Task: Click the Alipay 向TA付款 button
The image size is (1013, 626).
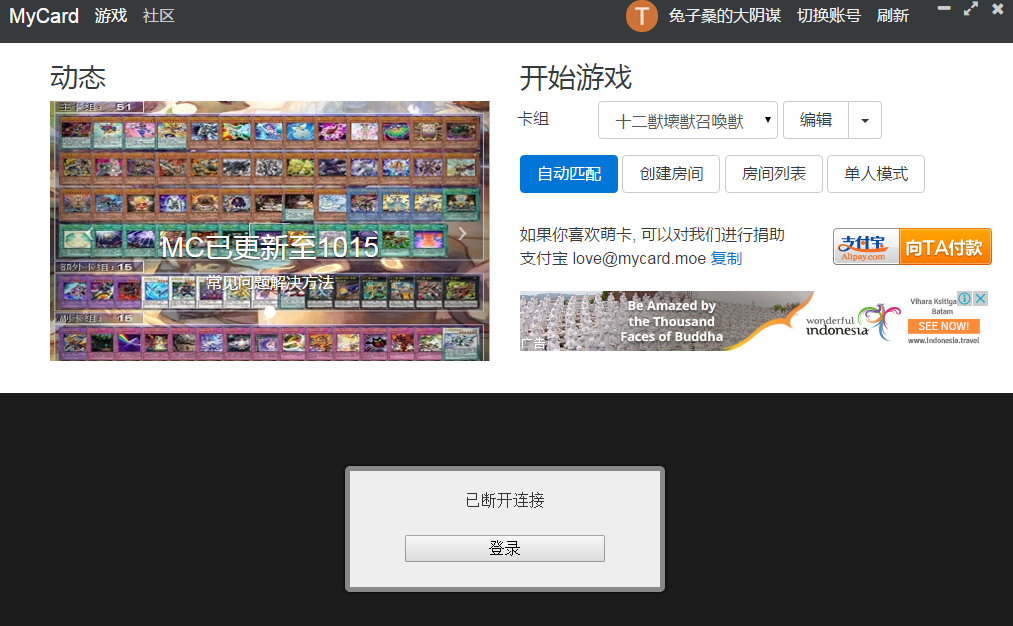Action: [945, 247]
